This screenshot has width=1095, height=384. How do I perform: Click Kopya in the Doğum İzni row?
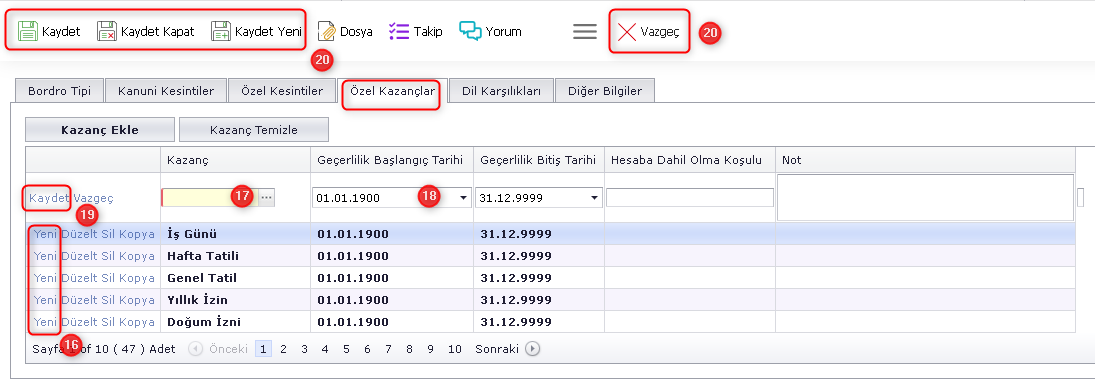137,322
